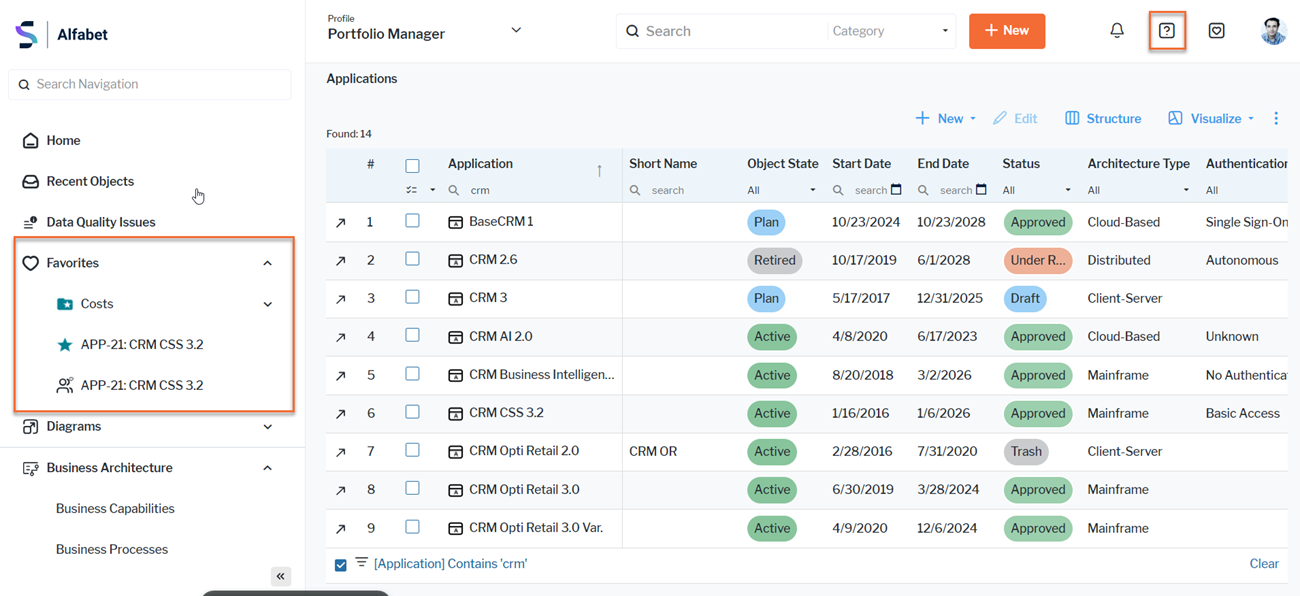Open Data Quality Issues in navigation

coord(100,222)
